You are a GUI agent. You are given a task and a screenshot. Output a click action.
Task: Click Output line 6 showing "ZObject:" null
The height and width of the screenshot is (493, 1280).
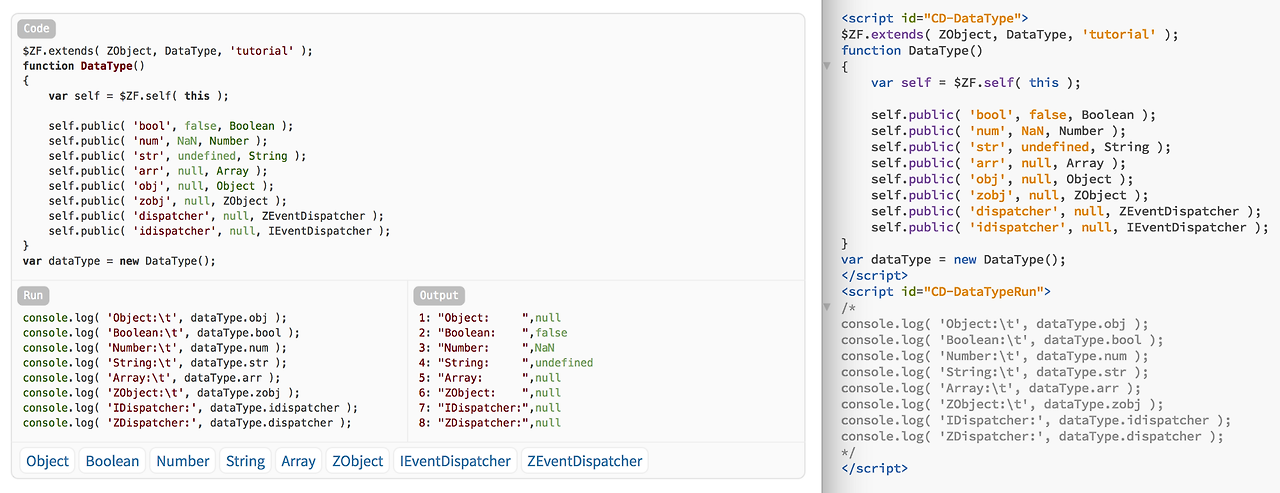click(x=490, y=393)
